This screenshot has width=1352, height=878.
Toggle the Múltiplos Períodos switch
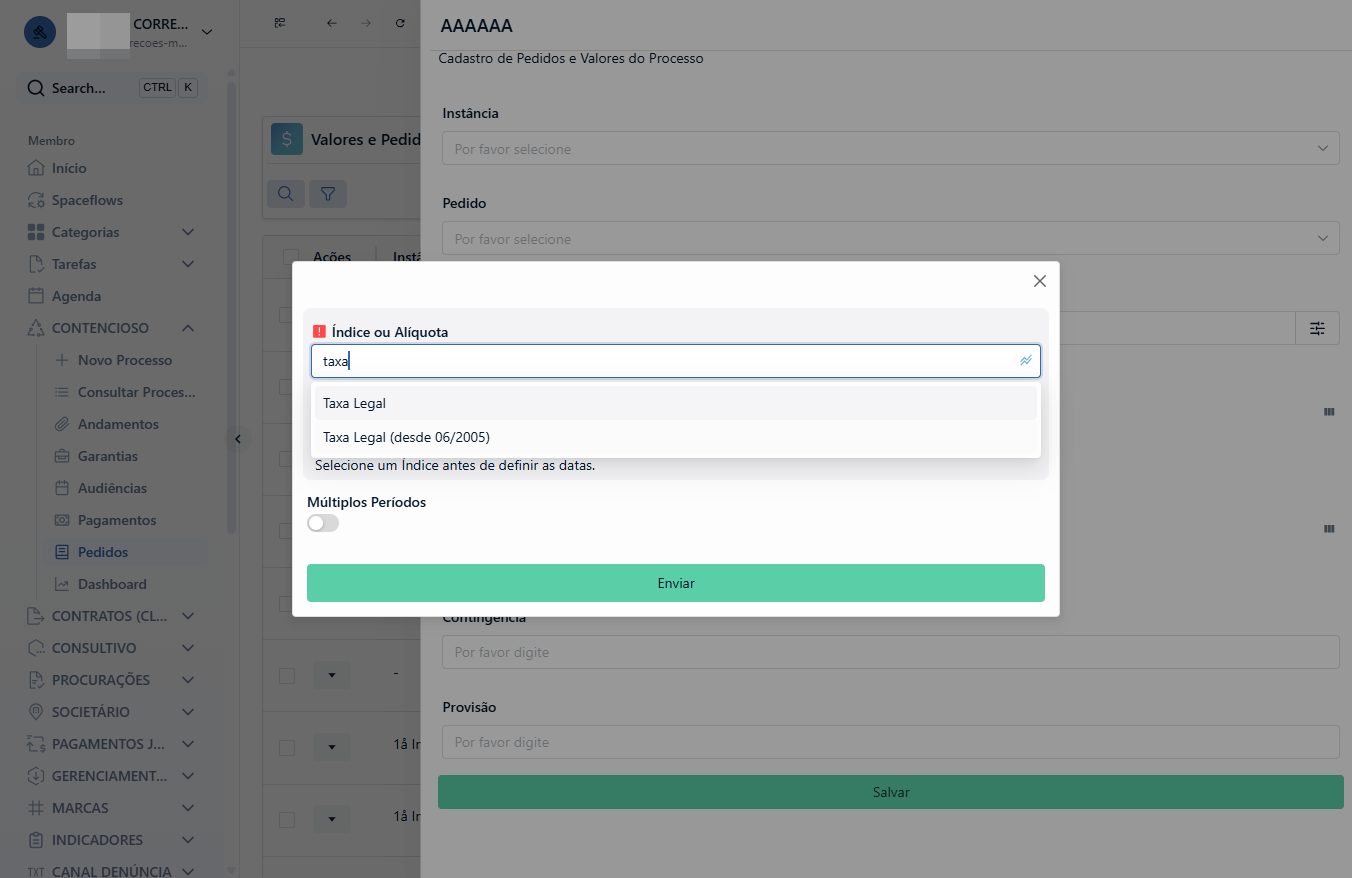click(323, 523)
